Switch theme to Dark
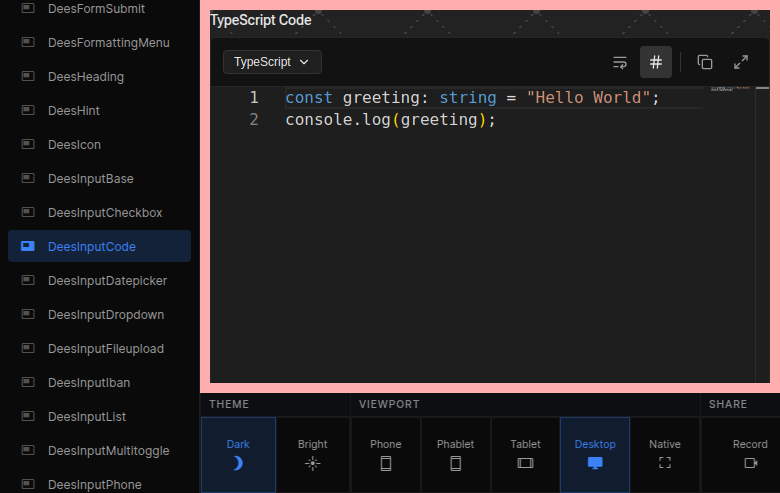The width and height of the screenshot is (780, 493). click(238, 454)
